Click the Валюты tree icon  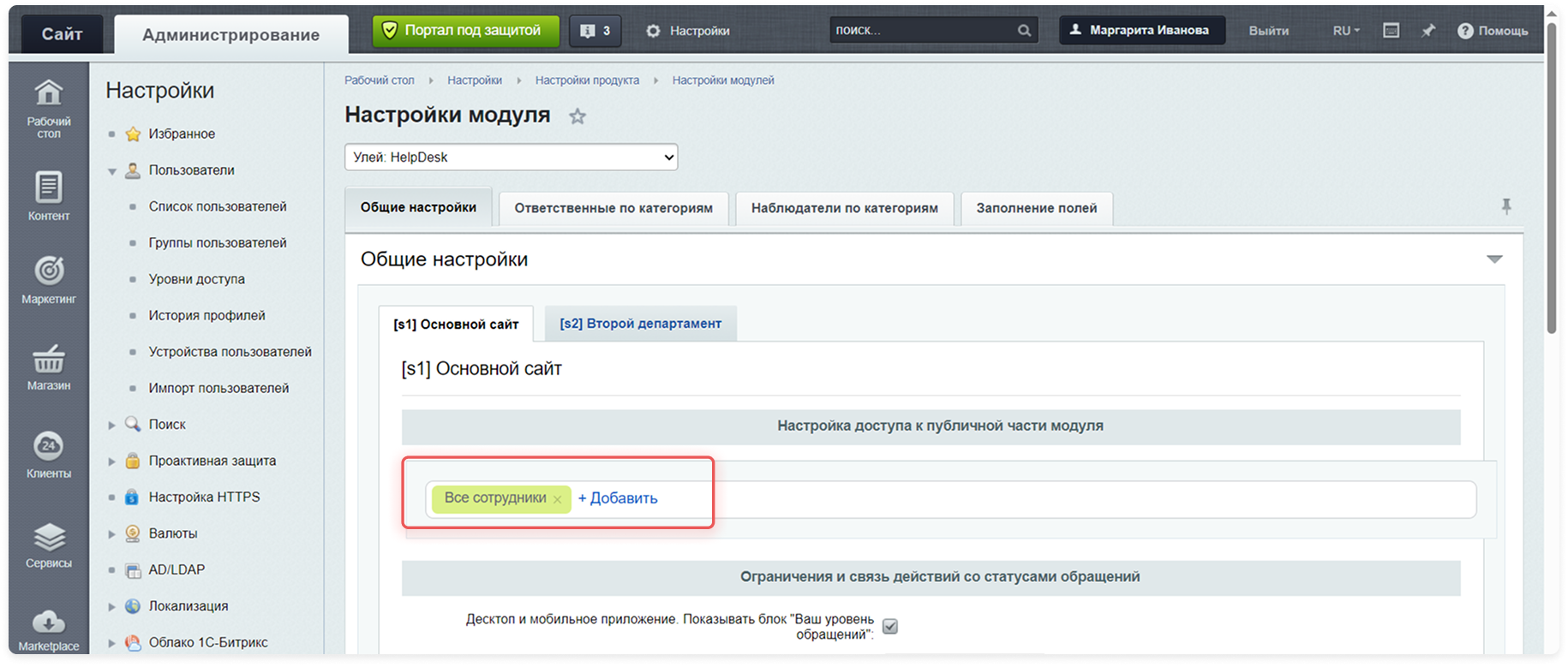pos(132,533)
